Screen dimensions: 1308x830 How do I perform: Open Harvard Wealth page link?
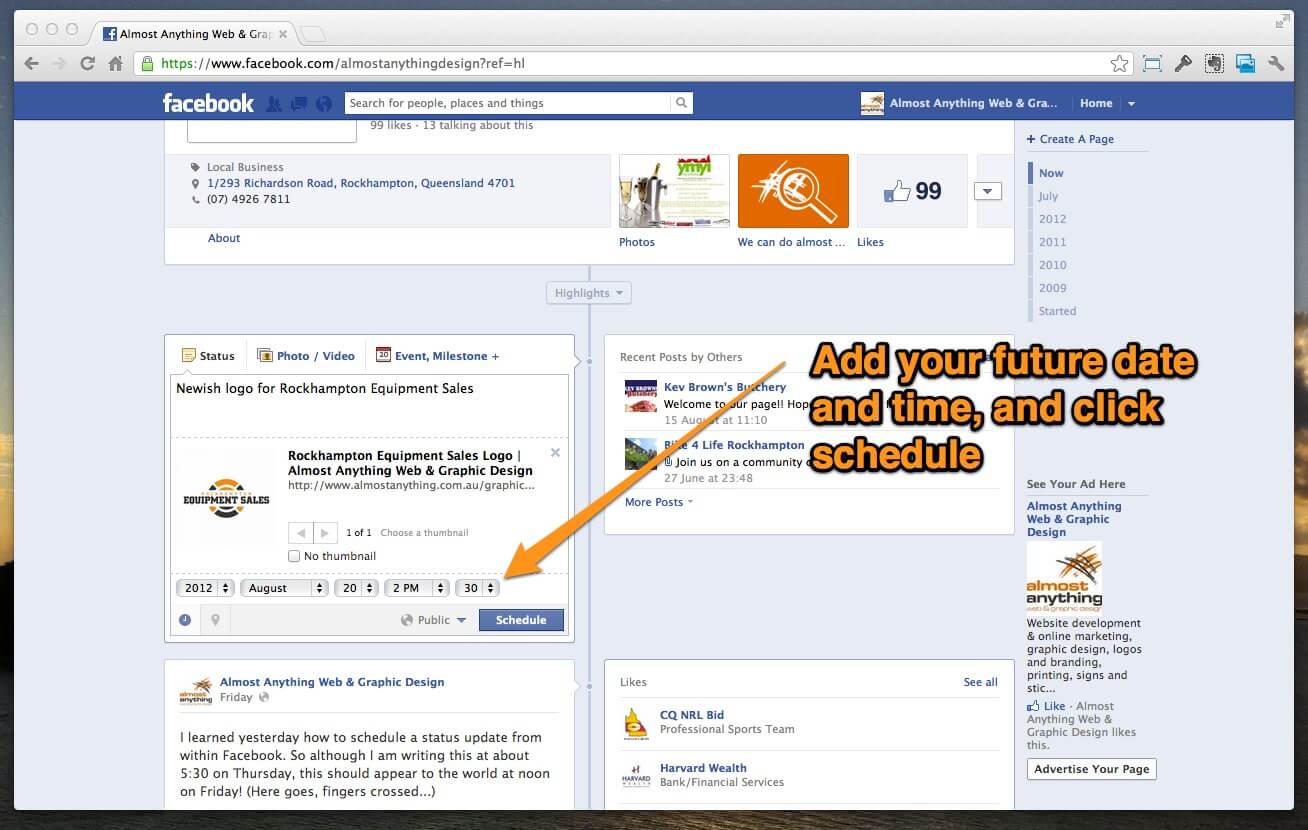tap(703, 768)
